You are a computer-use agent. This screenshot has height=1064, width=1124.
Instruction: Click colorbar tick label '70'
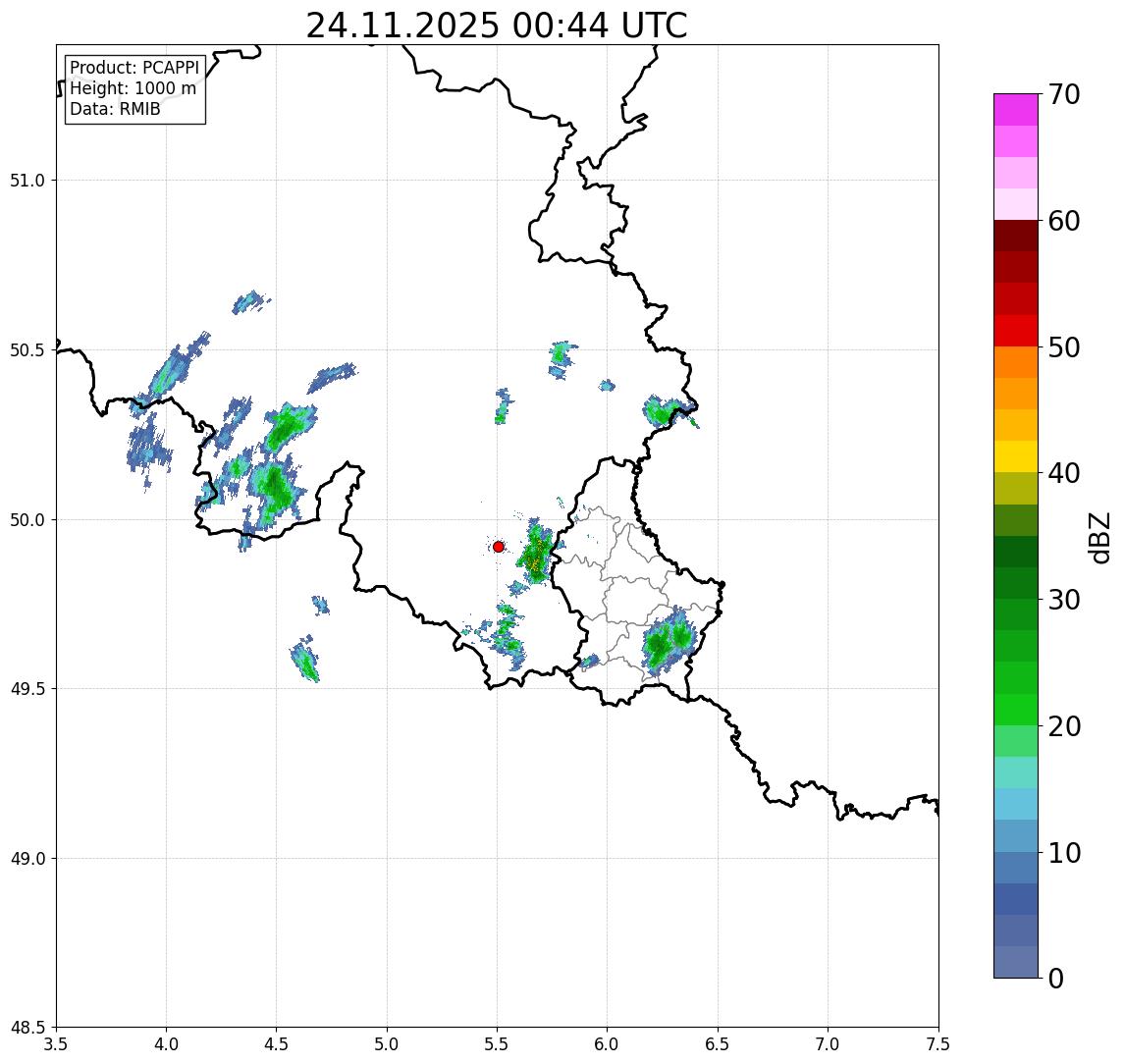[1064, 94]
